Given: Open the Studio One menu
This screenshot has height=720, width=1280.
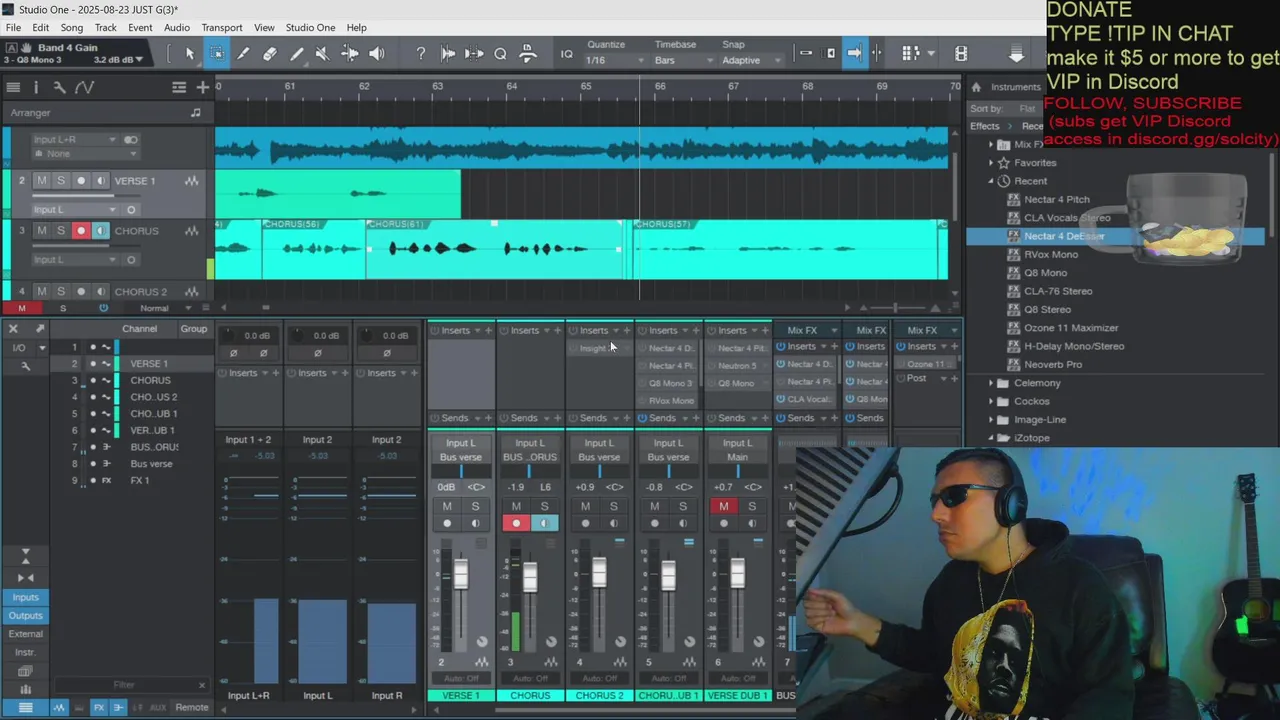Looking at the screenshot, I should 310,27.
